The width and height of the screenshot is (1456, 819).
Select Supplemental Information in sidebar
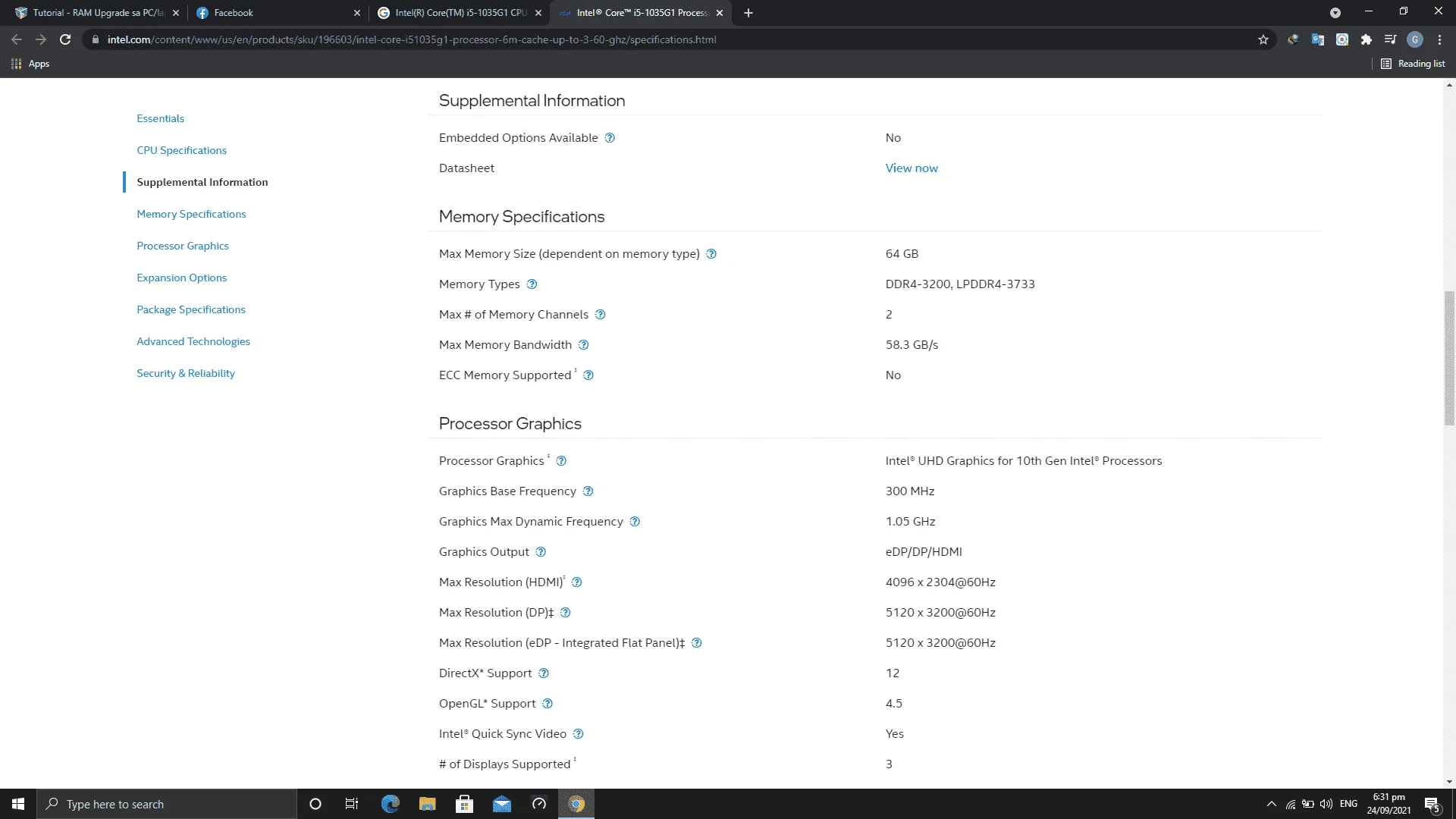point(202,182)
